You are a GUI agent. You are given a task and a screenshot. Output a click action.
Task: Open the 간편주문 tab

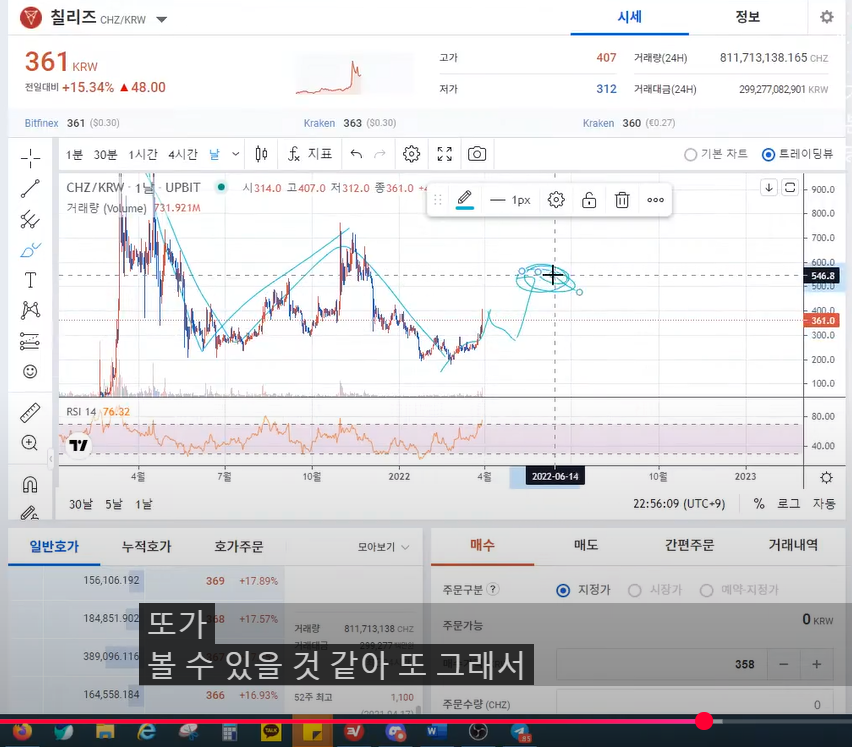point(690,545)
